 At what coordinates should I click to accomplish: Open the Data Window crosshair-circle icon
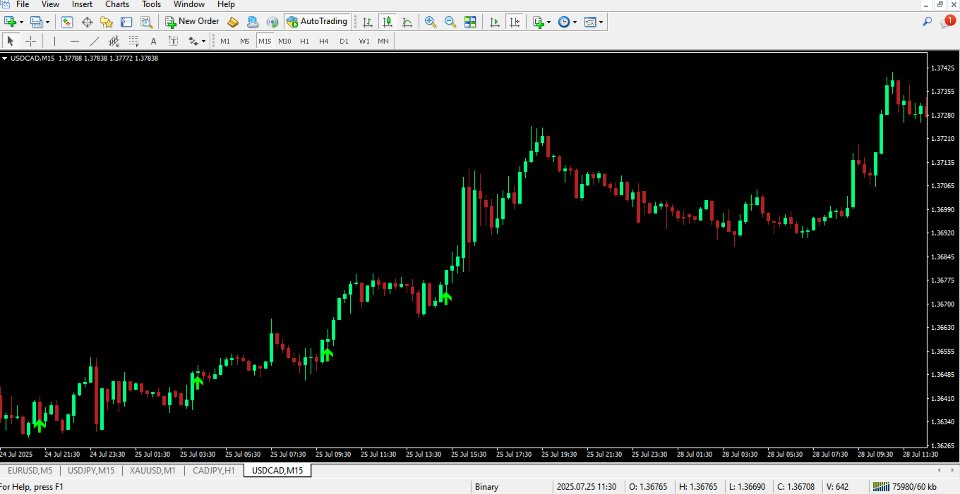(x=87, y=22)
